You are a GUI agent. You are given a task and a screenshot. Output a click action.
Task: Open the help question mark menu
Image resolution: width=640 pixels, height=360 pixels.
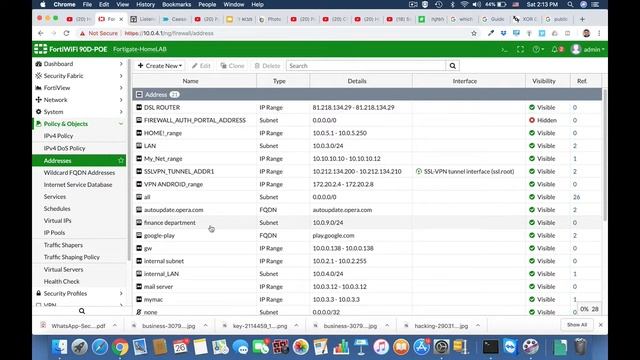538,49
